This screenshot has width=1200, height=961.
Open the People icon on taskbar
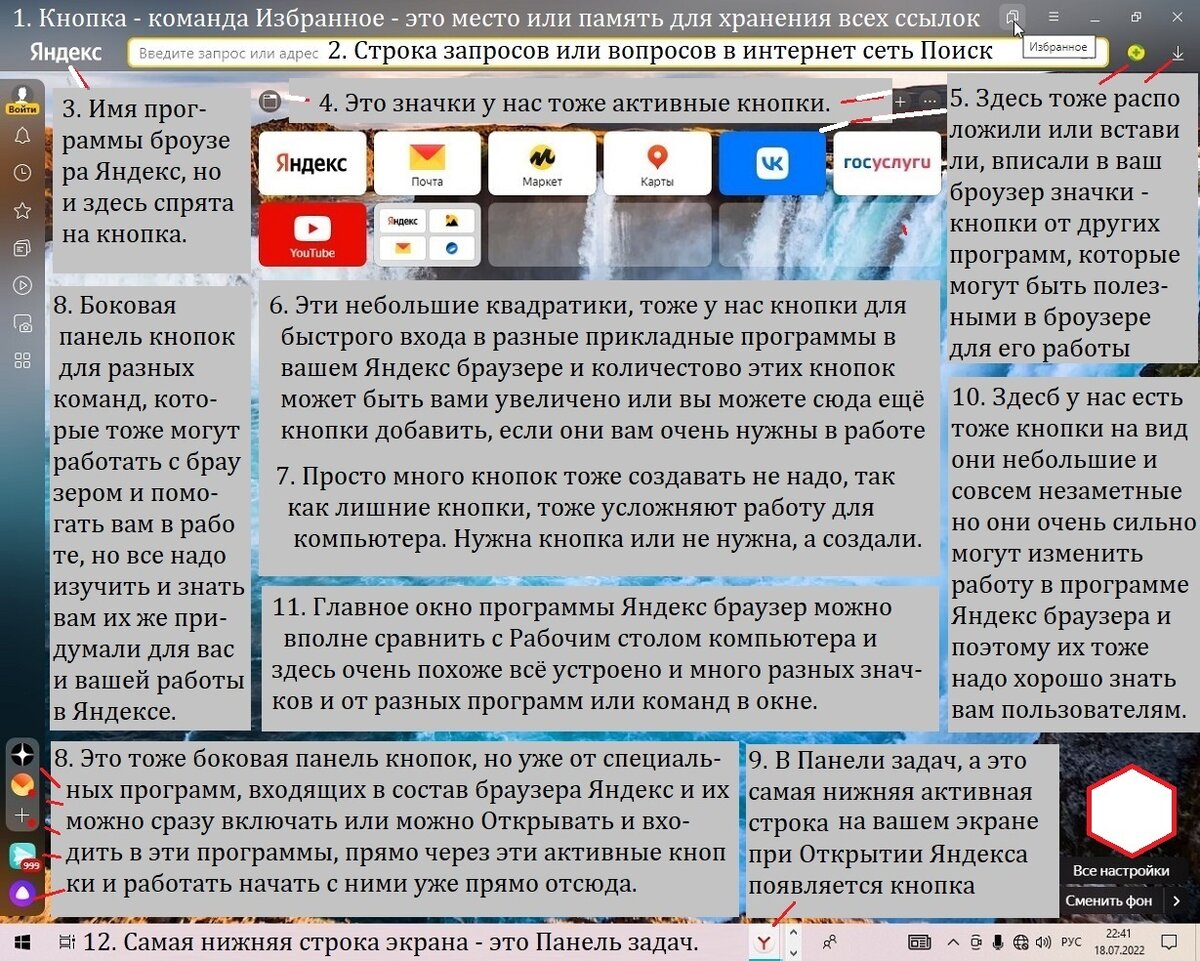829,942
